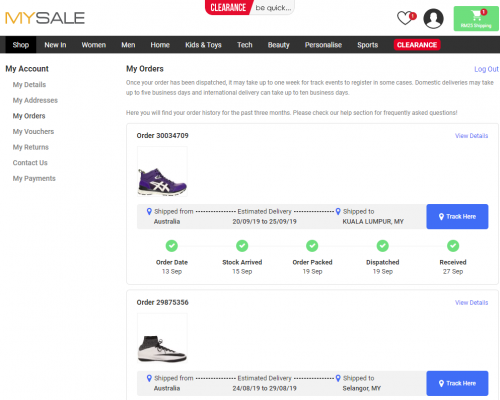Click estimated delivery 20/09/19 to 25/09/19

tap(264, 222)
